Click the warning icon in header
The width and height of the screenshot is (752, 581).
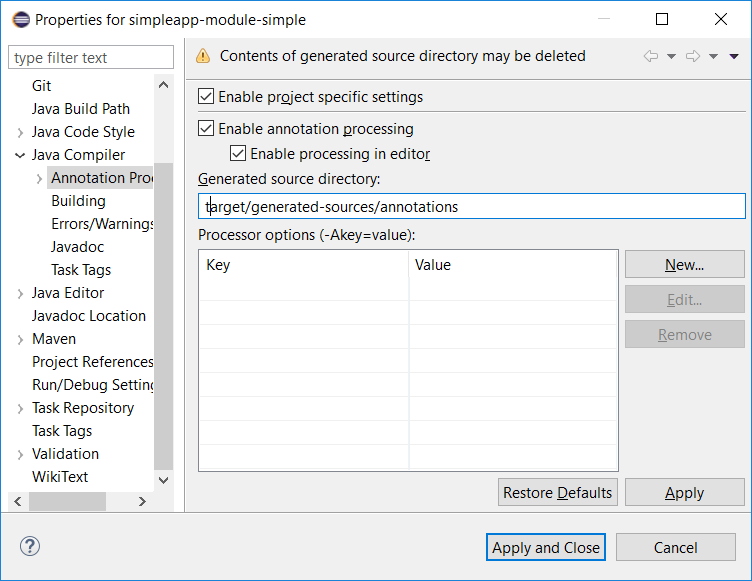tap(203, 57)
